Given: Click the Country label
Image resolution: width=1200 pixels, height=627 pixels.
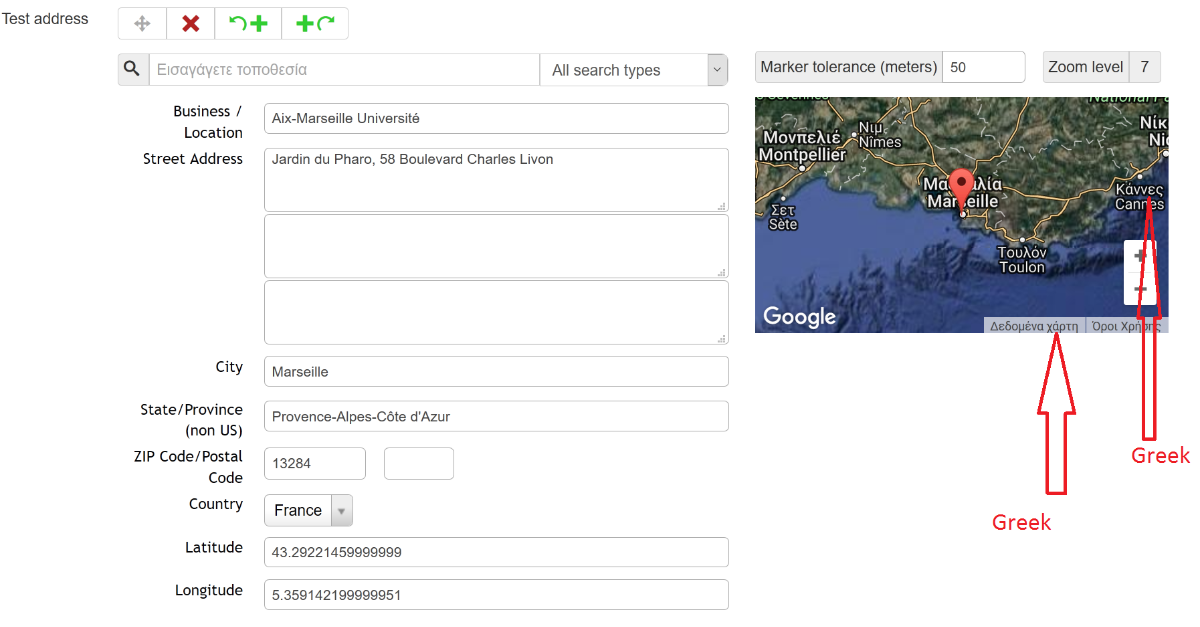Looking at the screenshot, I should coord(216,504).
